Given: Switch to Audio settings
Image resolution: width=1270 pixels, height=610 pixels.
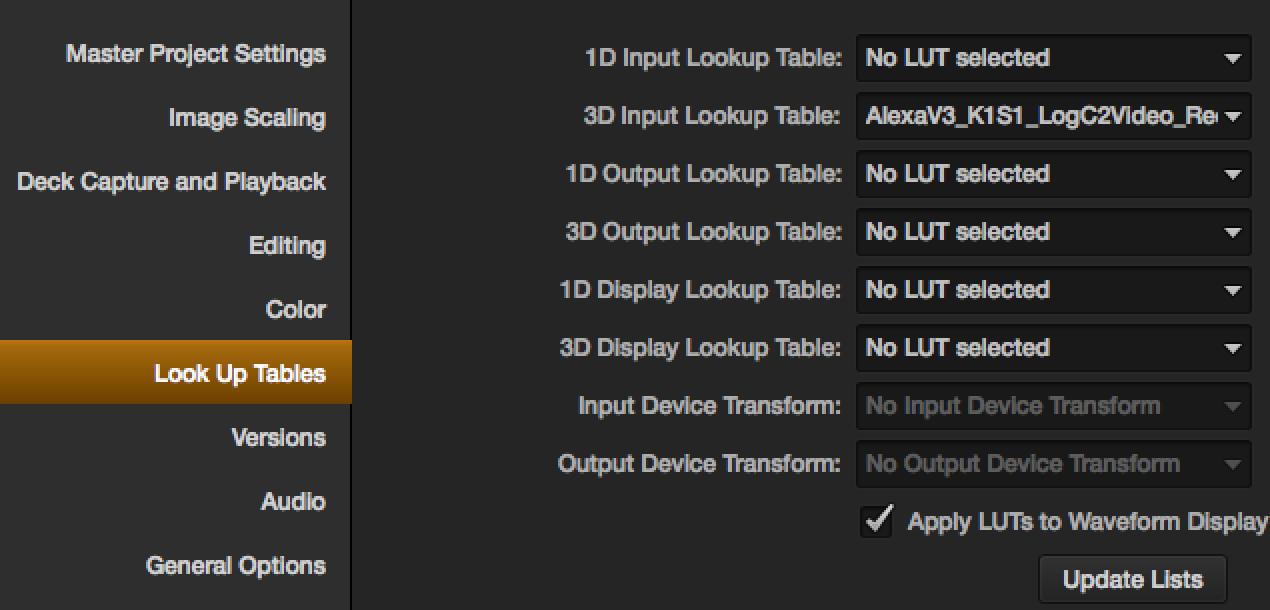Looking at the screenshot, I should (293, 502).
